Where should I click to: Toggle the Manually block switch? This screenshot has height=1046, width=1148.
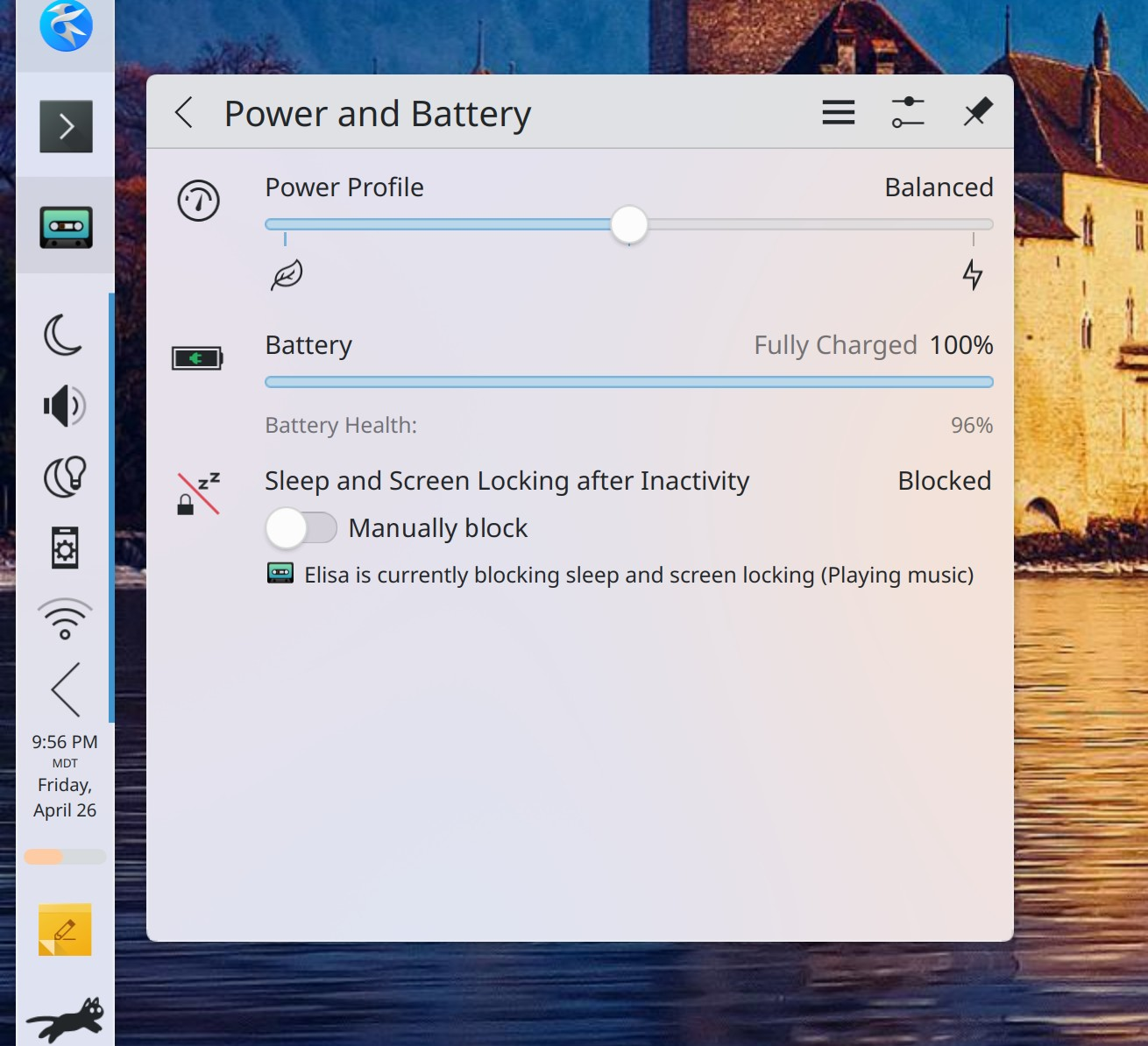tap(301, 528)
